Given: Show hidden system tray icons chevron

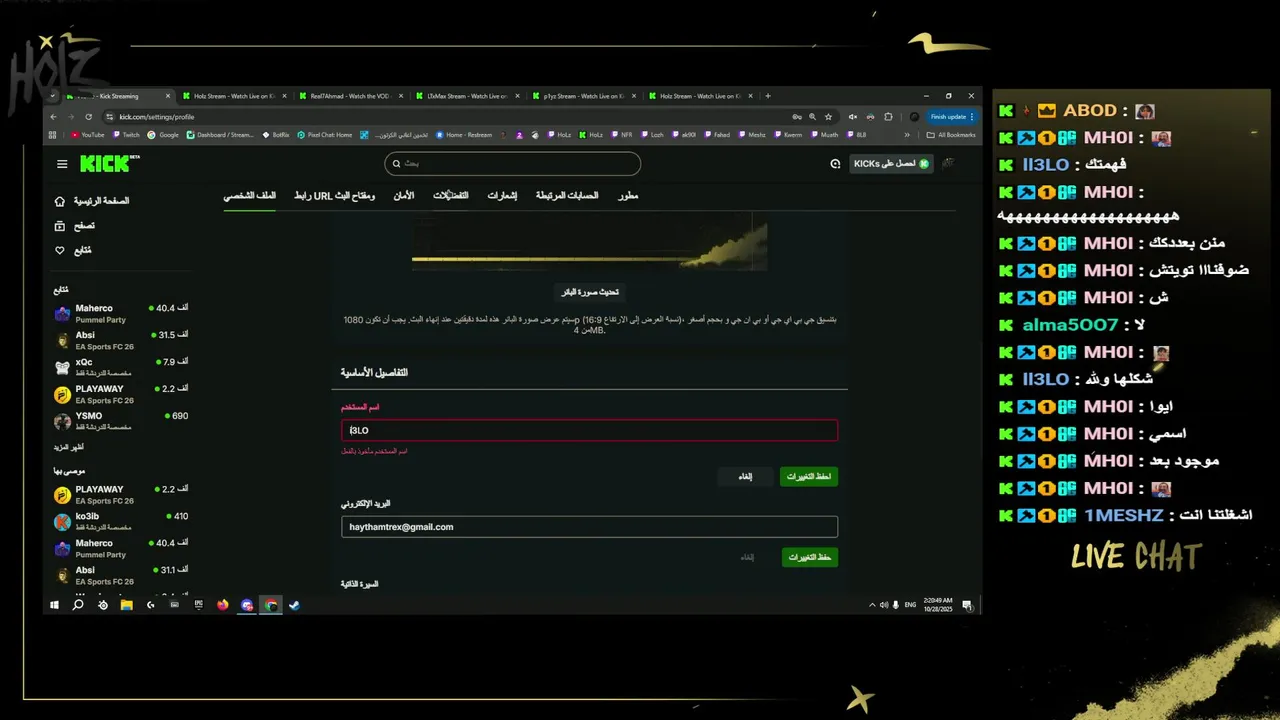Looking at the screenshot, I should [872, 605].
